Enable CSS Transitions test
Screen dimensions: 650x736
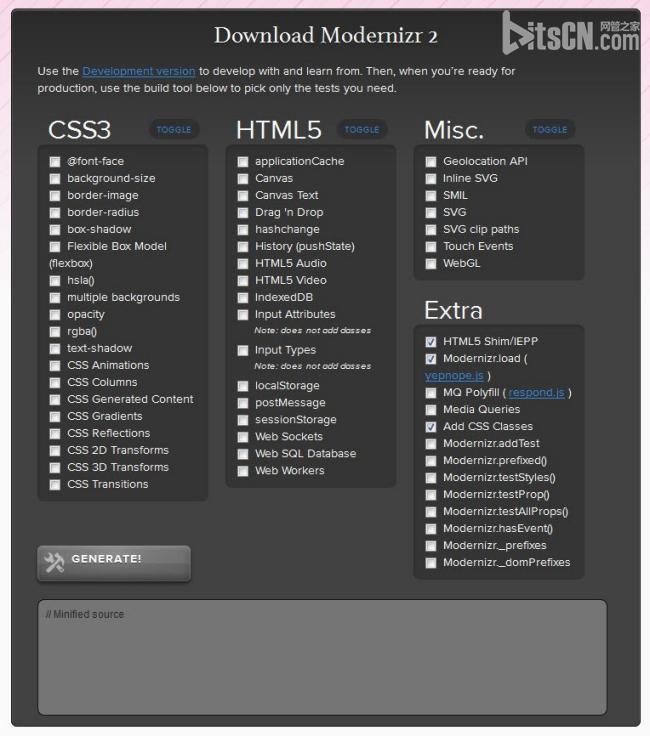(x=55, y=485)
